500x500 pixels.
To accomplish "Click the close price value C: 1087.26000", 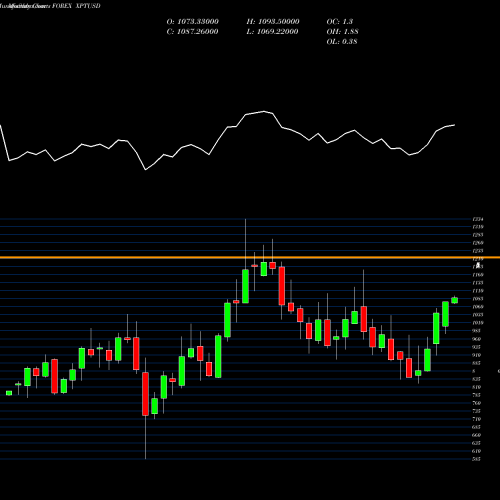I will [x=192, y=32].
